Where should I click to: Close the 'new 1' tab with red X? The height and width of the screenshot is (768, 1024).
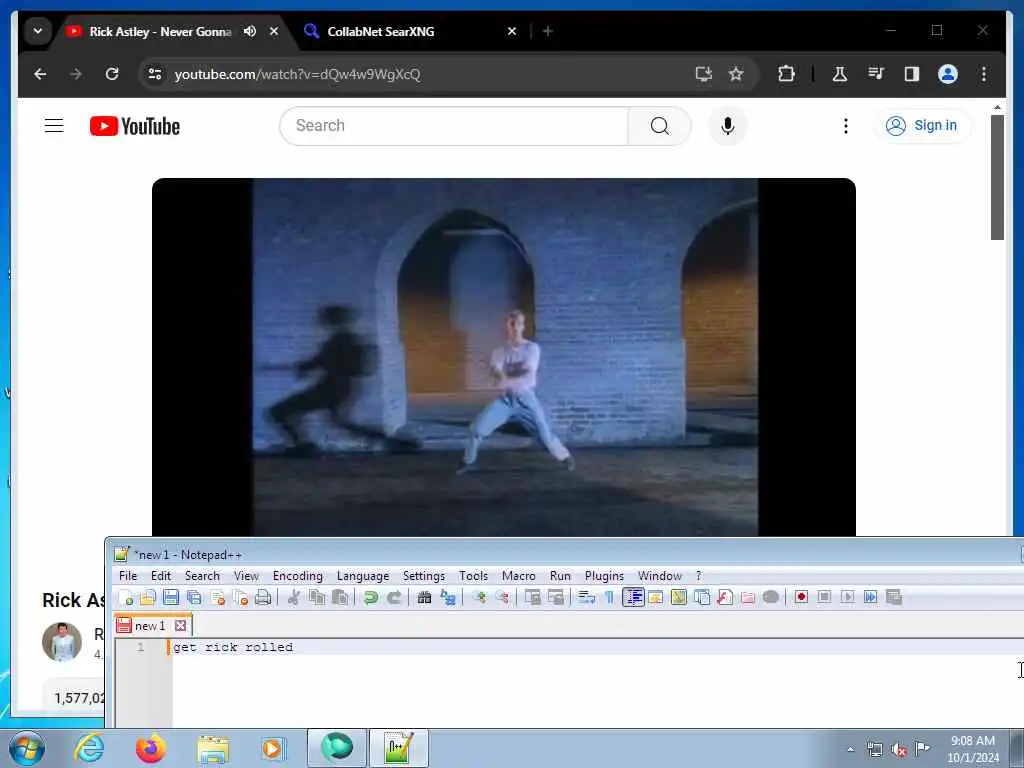coord(180,626)
